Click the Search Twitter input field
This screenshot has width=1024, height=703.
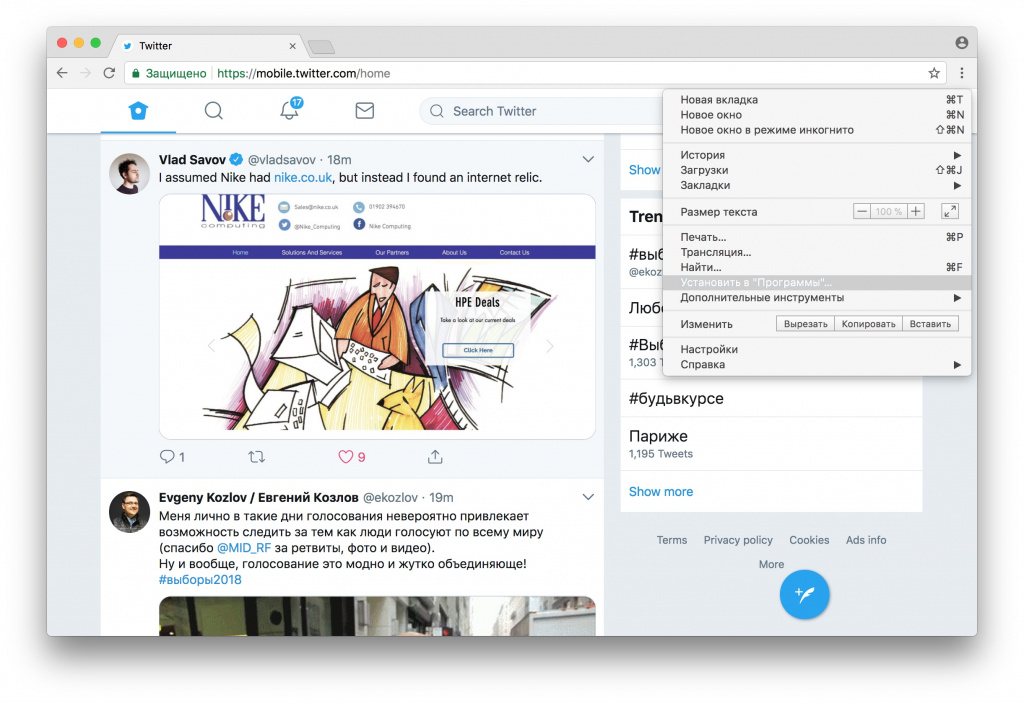tap(540, 111)
